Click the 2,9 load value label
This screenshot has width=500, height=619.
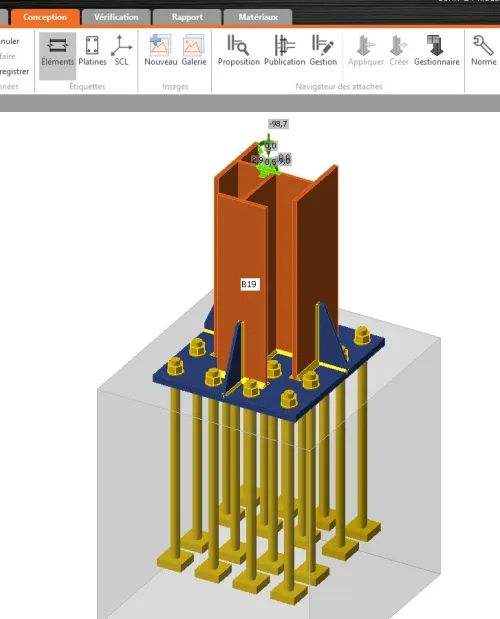[257, 160]
